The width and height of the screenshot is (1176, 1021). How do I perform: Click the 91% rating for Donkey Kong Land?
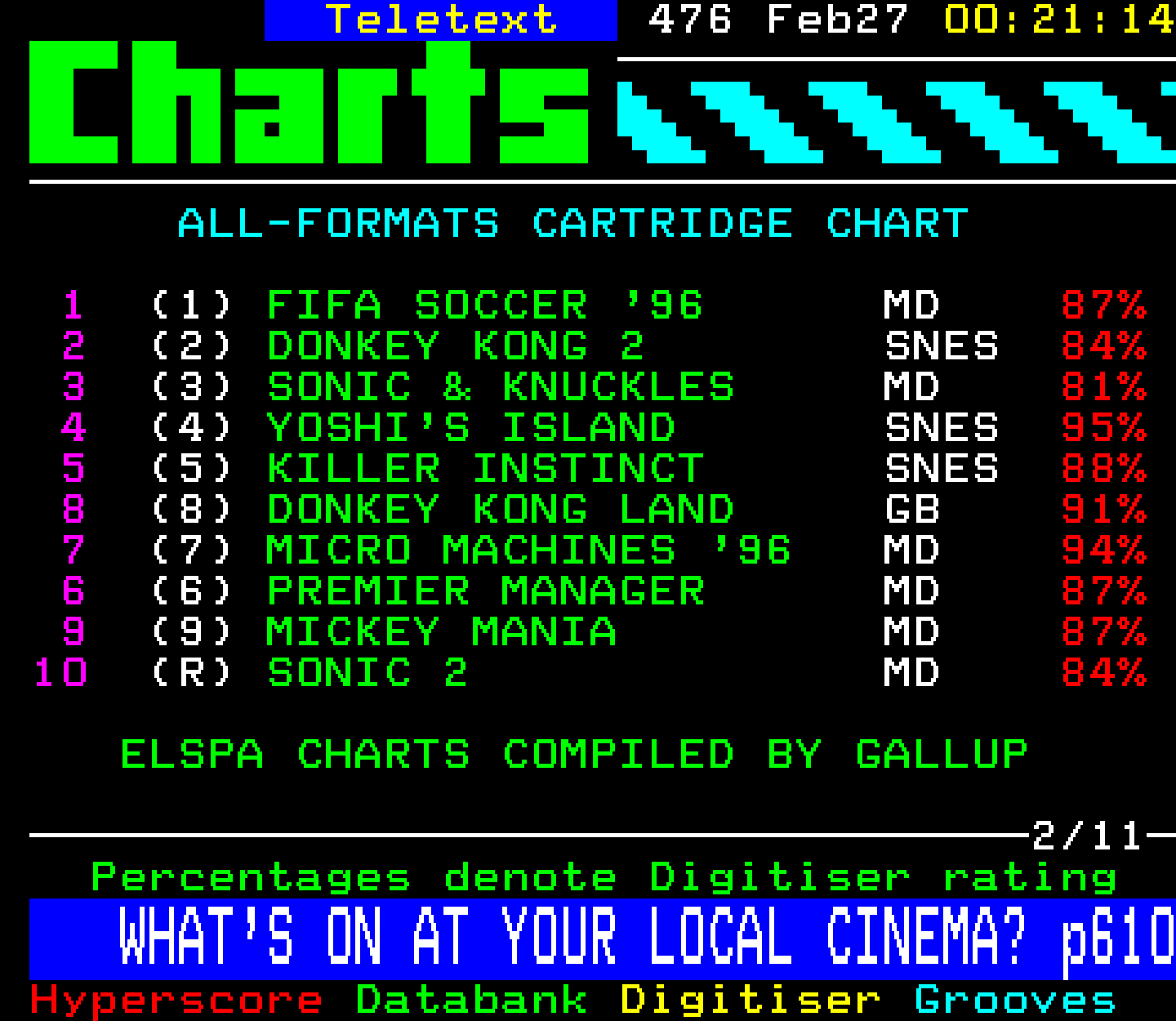pyautogui.click(x=1104, y=510)
